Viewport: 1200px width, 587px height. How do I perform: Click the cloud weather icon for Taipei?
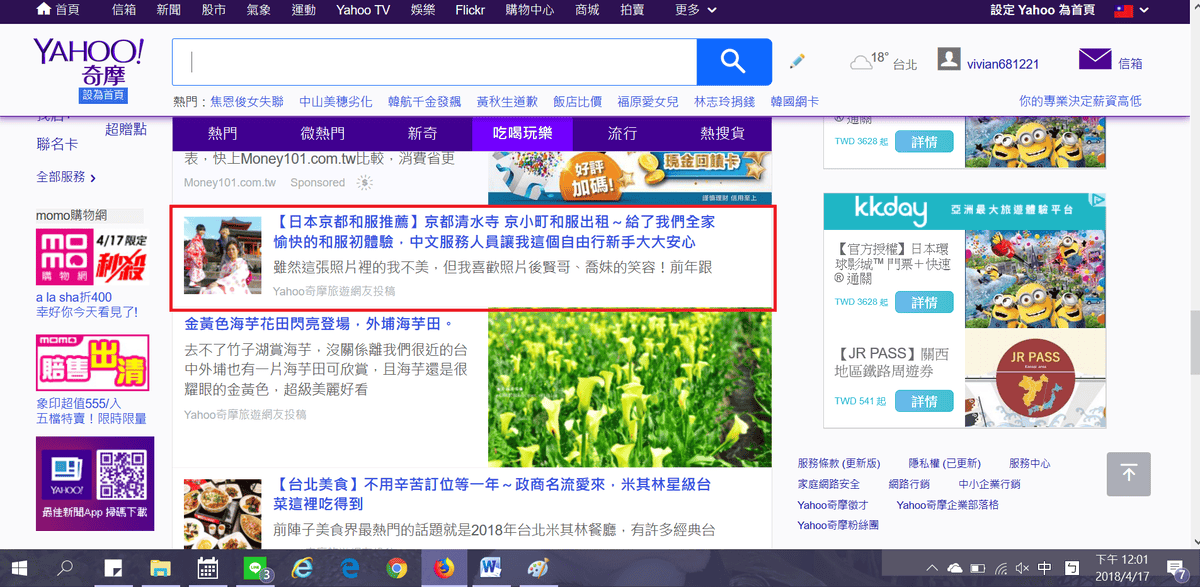coord(861,63)
